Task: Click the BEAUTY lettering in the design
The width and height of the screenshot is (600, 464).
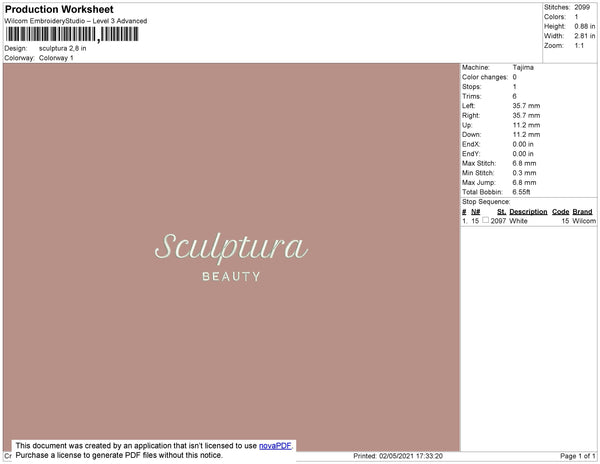Action: coord(232,277)
